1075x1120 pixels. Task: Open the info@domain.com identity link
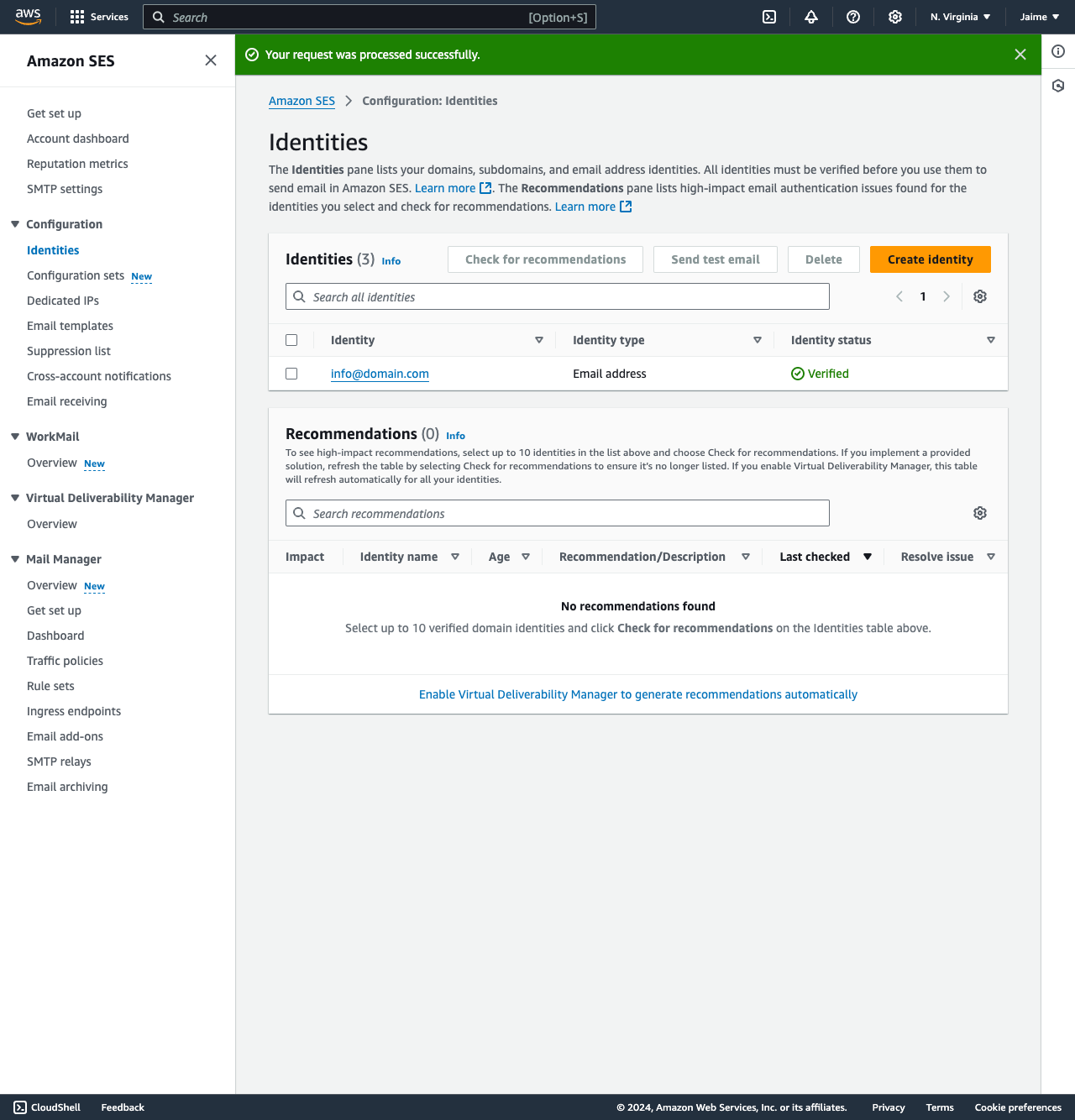(380, 374)
